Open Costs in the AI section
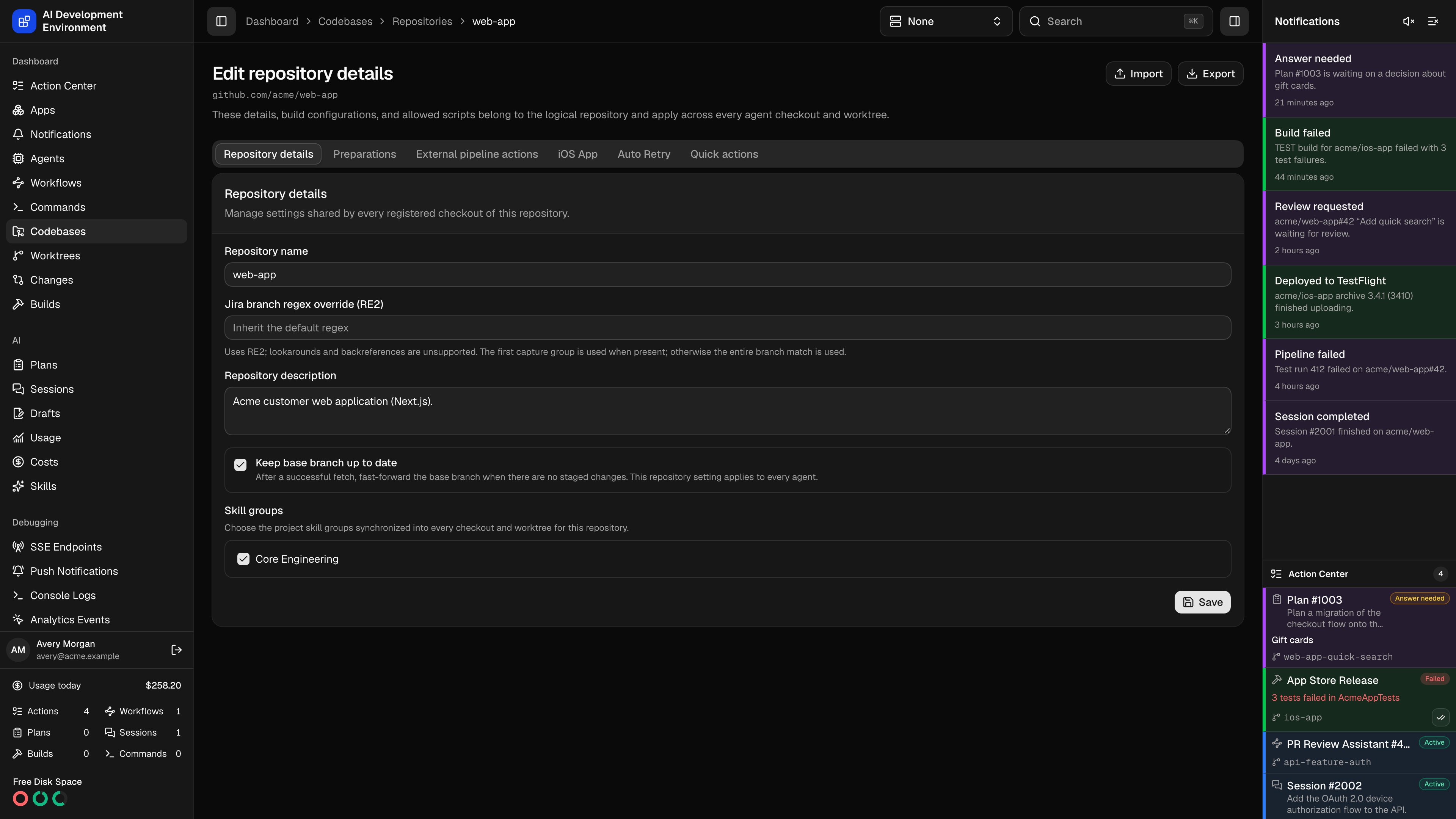Image resolution: width=1456 pixels, height=819 pixels. (97, 462)
